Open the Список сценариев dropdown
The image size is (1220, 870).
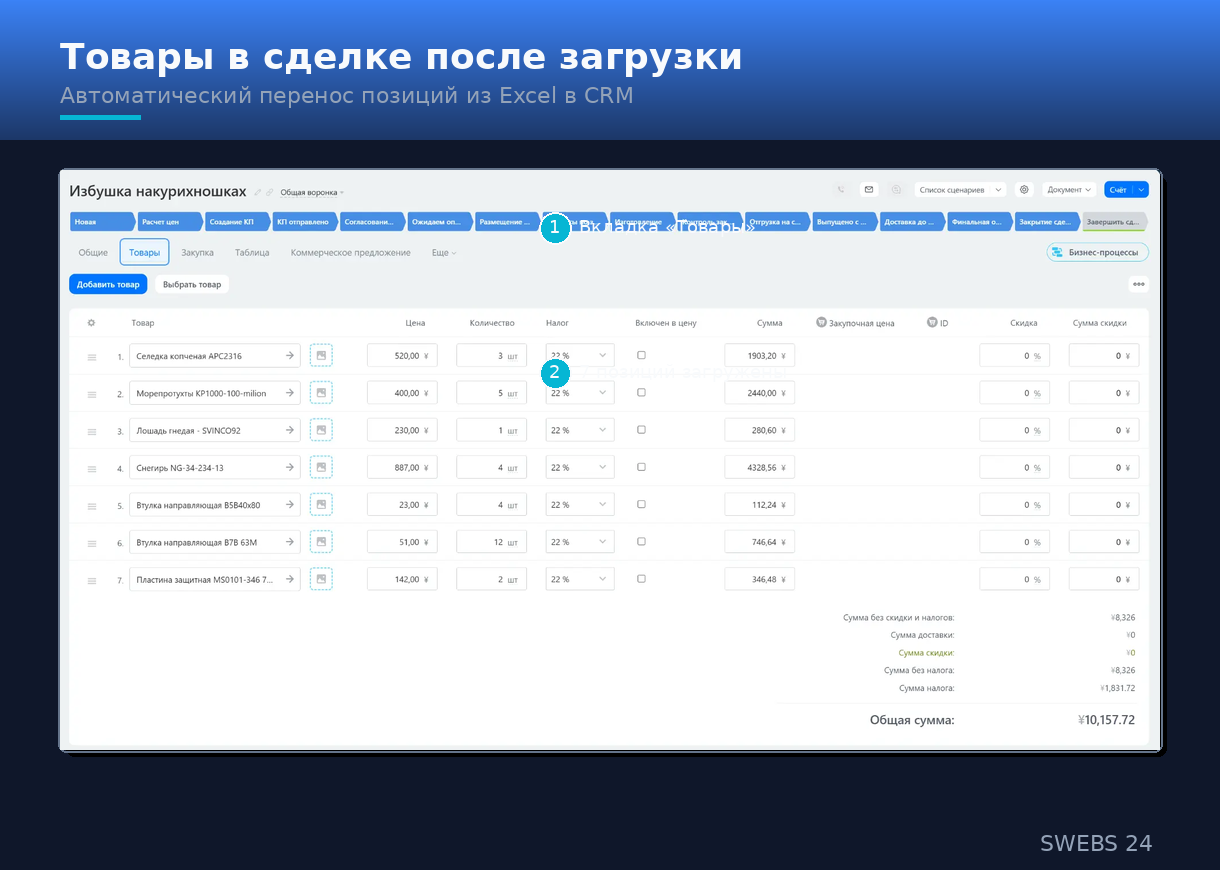960,189
